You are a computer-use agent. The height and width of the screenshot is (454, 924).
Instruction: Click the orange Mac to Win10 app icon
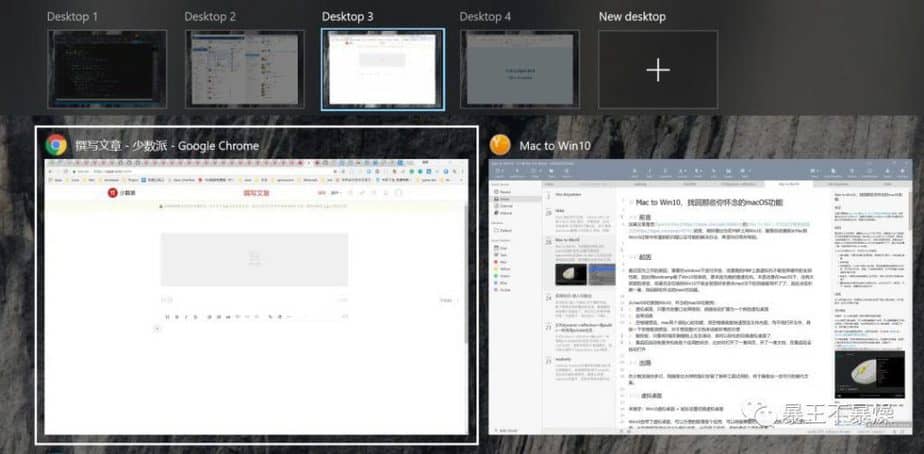503,145
